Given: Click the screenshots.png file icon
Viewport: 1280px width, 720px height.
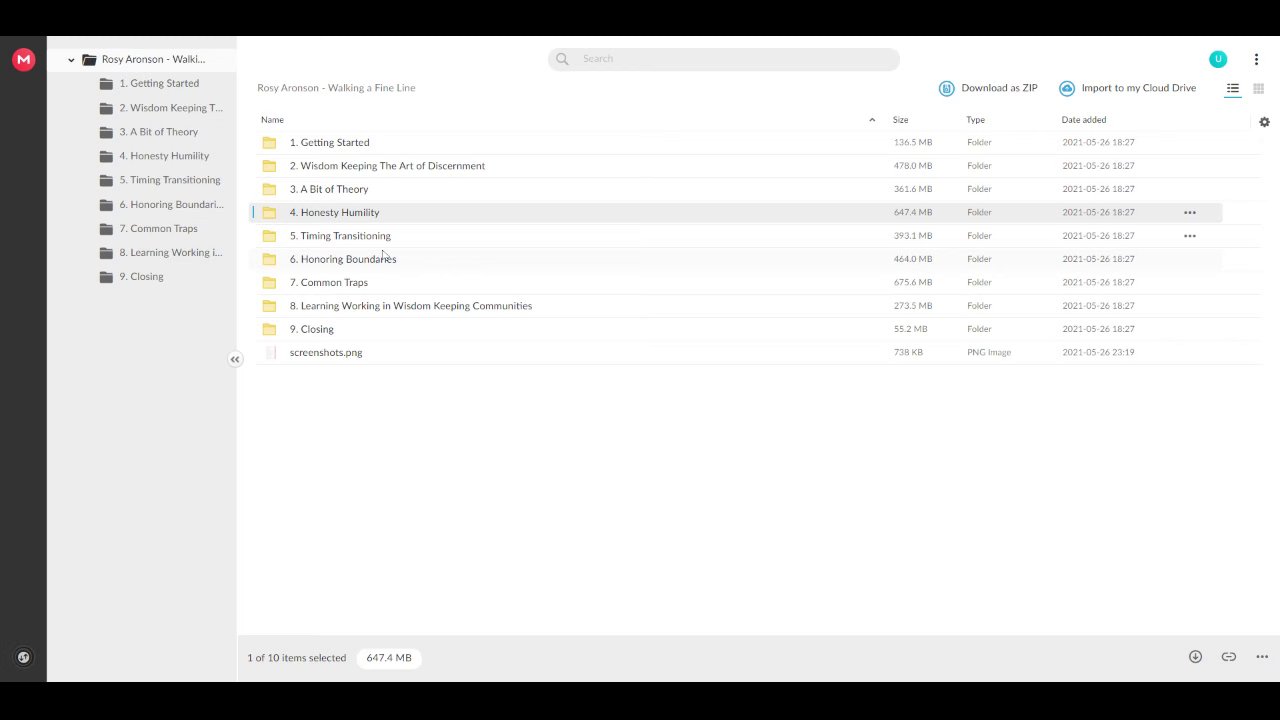Looking at the screenshot, I should coord(270,353).
